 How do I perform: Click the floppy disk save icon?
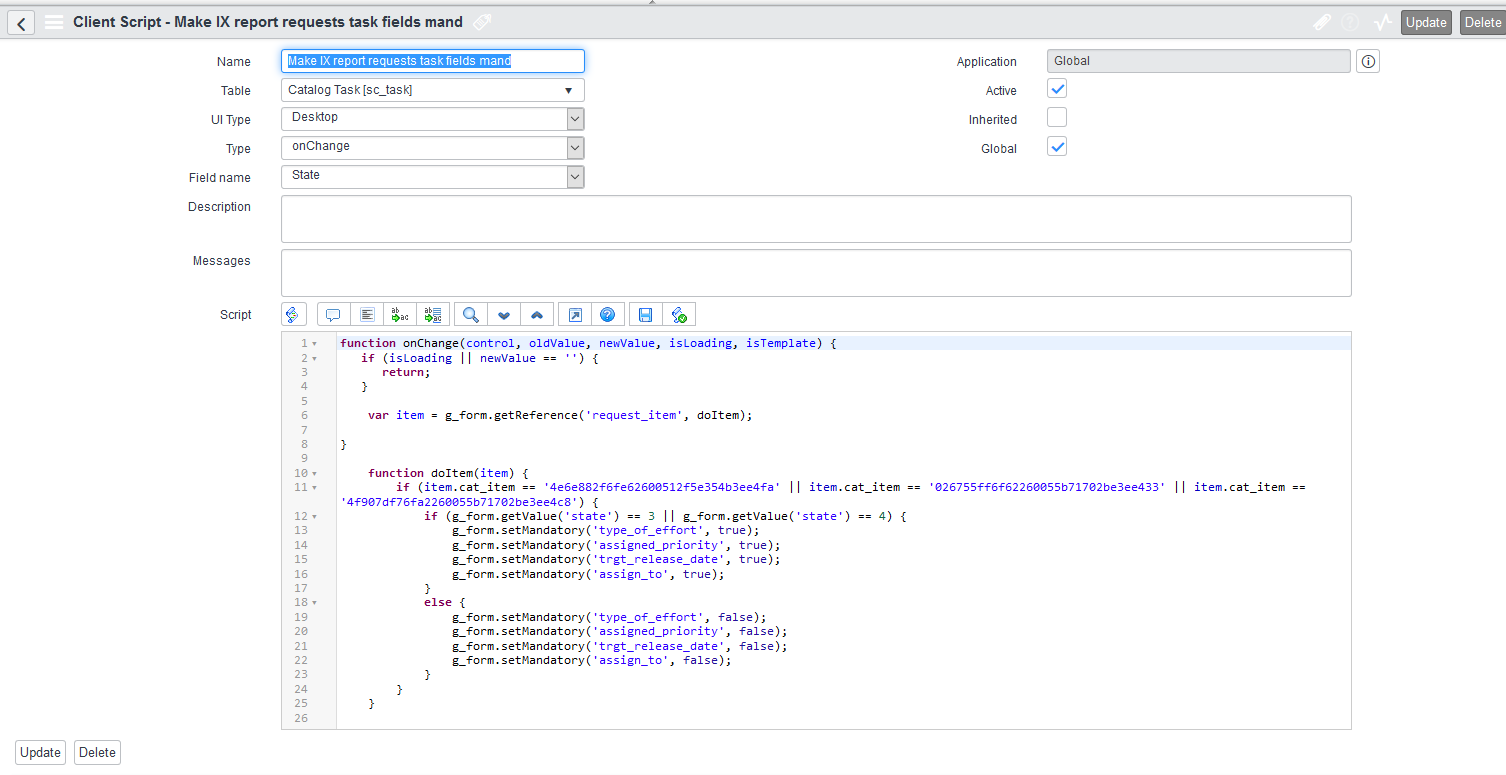(645, 315)
